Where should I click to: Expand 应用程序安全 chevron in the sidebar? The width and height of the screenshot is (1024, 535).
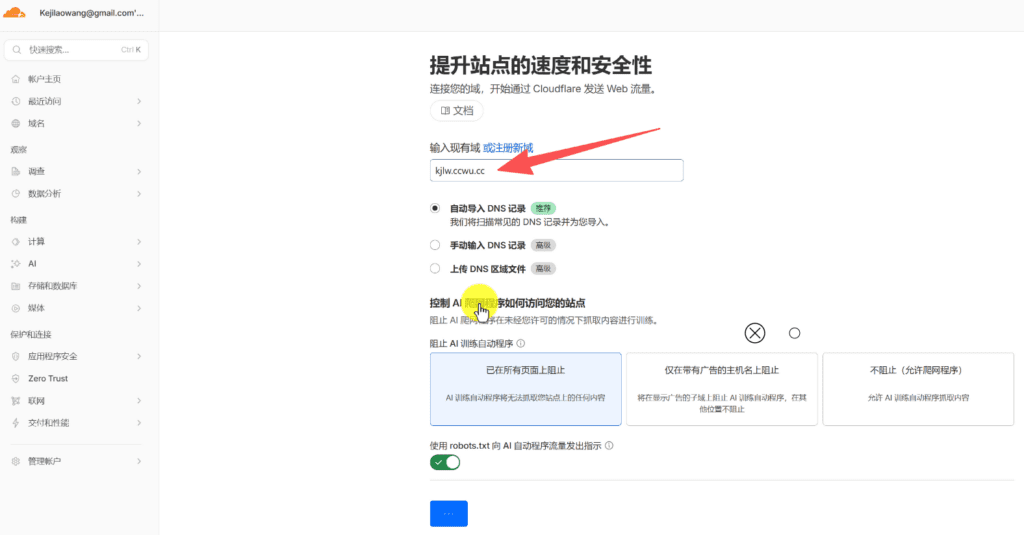(139, 357)
